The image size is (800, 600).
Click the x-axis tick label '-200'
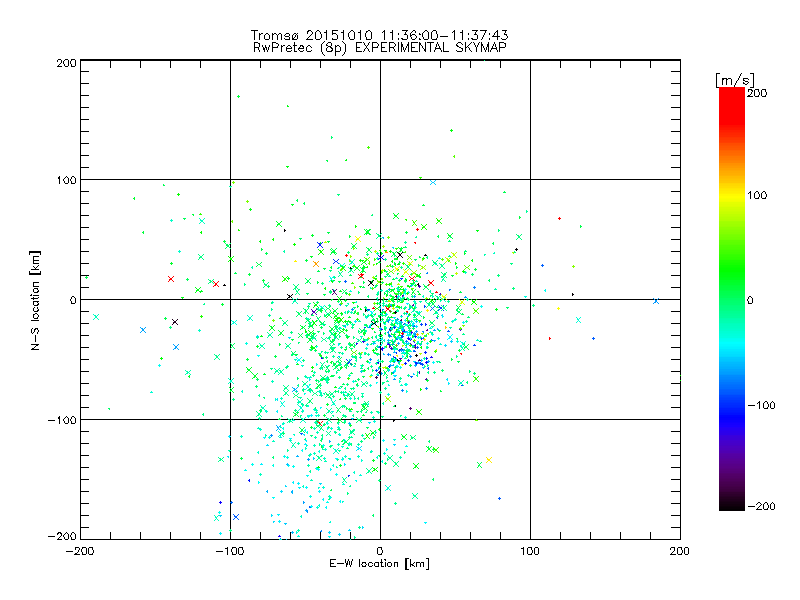tap(80, 551)
